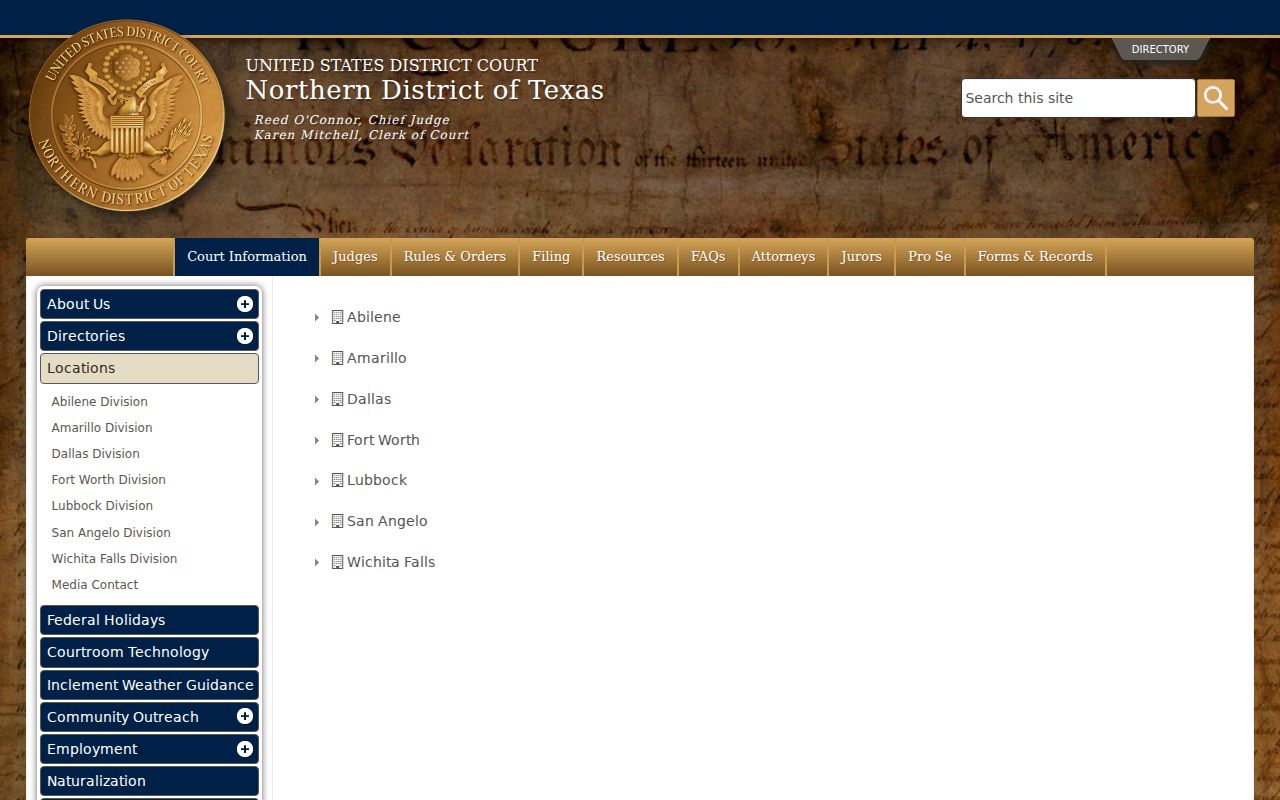Click the building icon beside Amarillo
This screenshot has height=800, width=1280.
pos(337,358)
